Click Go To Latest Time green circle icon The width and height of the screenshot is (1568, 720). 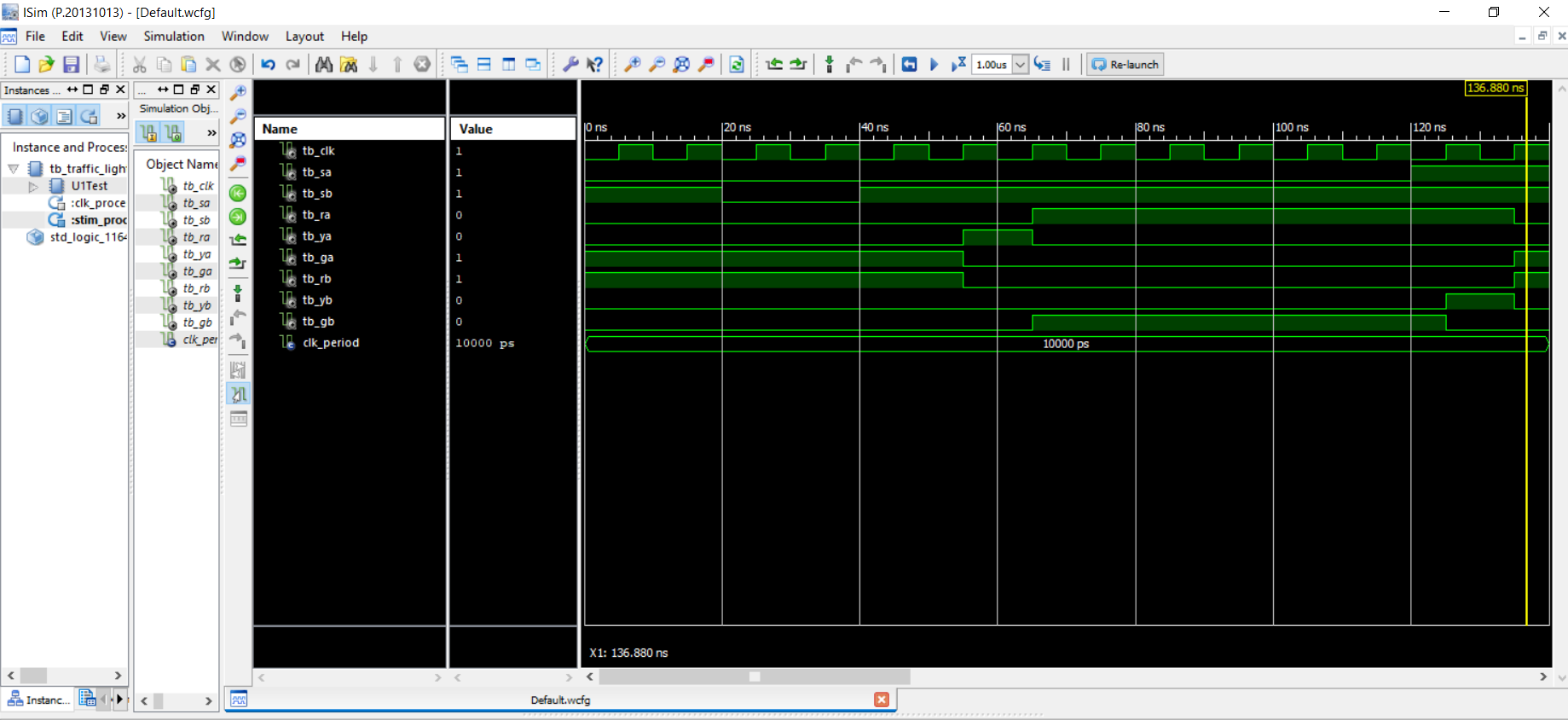tap(238, 217)
